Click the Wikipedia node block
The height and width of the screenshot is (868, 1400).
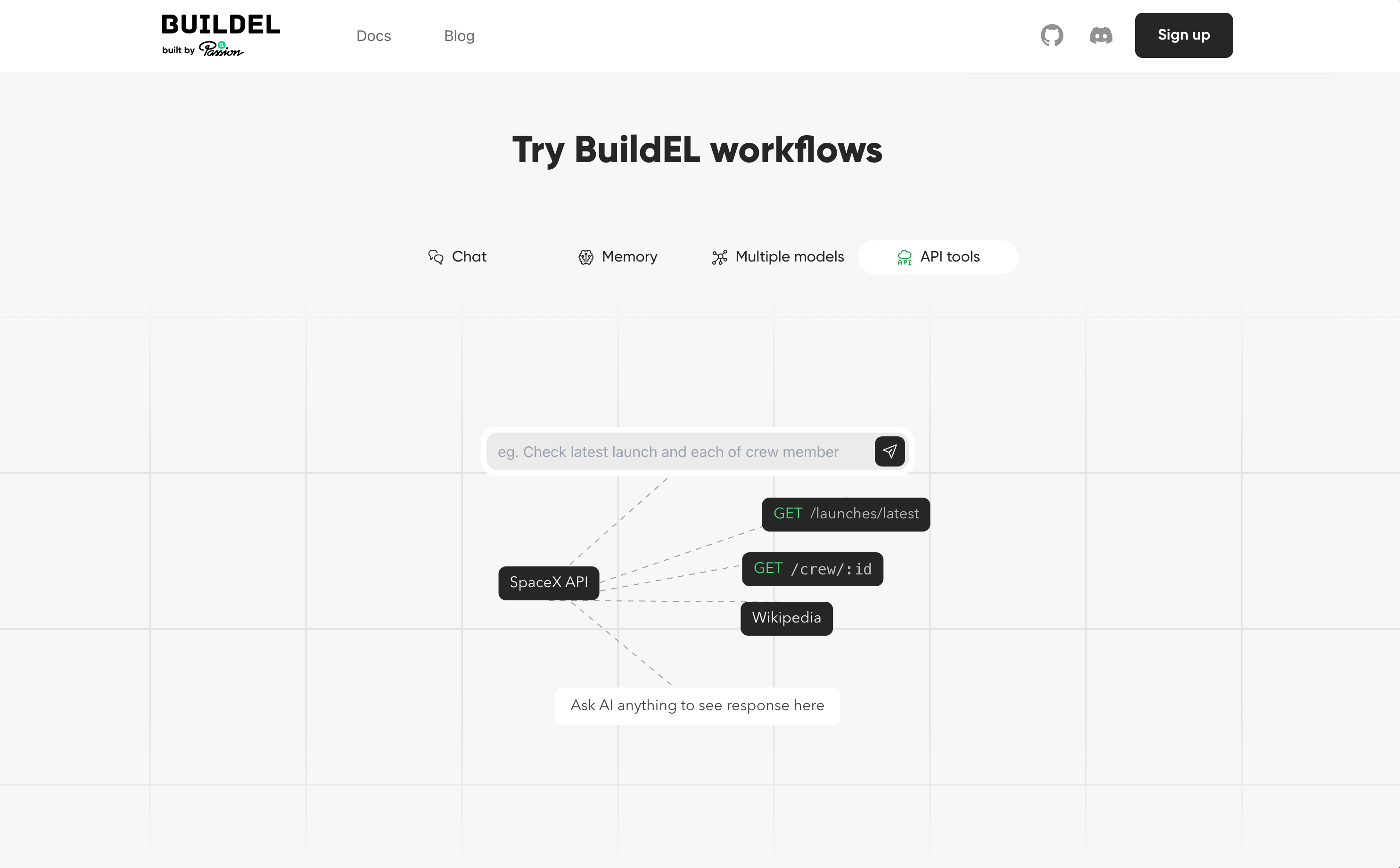point(786,617)
